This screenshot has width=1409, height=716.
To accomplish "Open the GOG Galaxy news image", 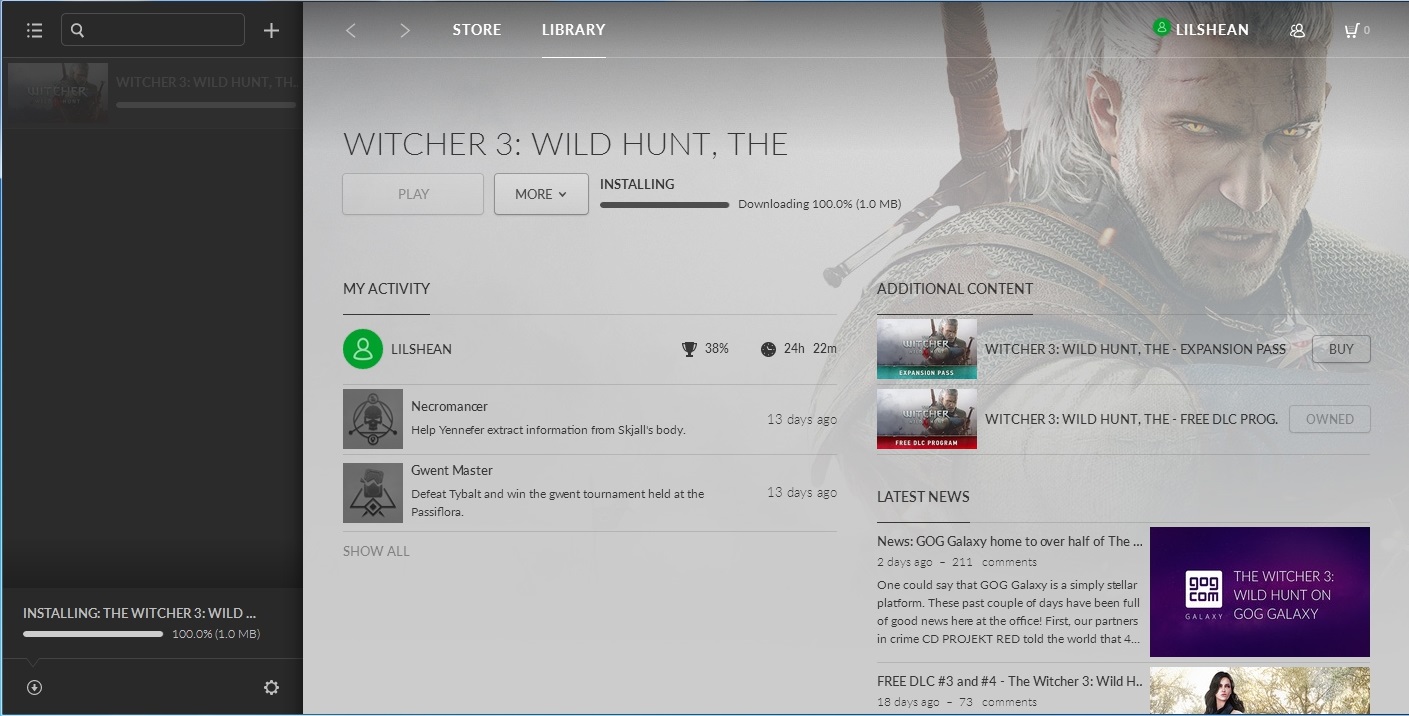I will tap(1260, 592).
